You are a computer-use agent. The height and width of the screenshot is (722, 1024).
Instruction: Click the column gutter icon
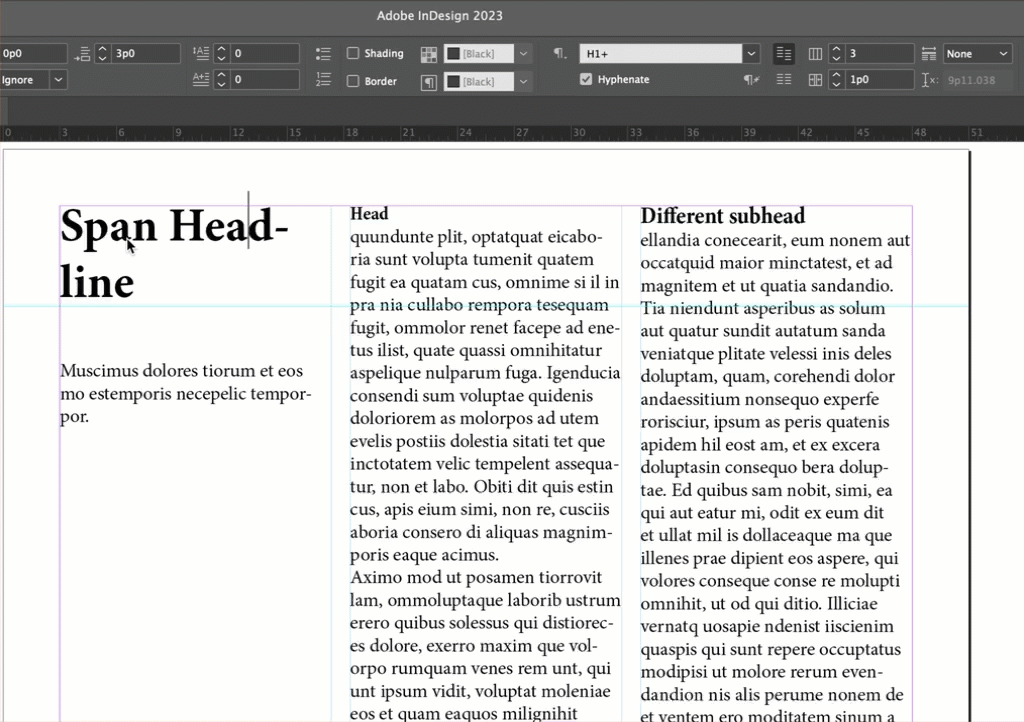pyautogui.click(x=815, y=80)
